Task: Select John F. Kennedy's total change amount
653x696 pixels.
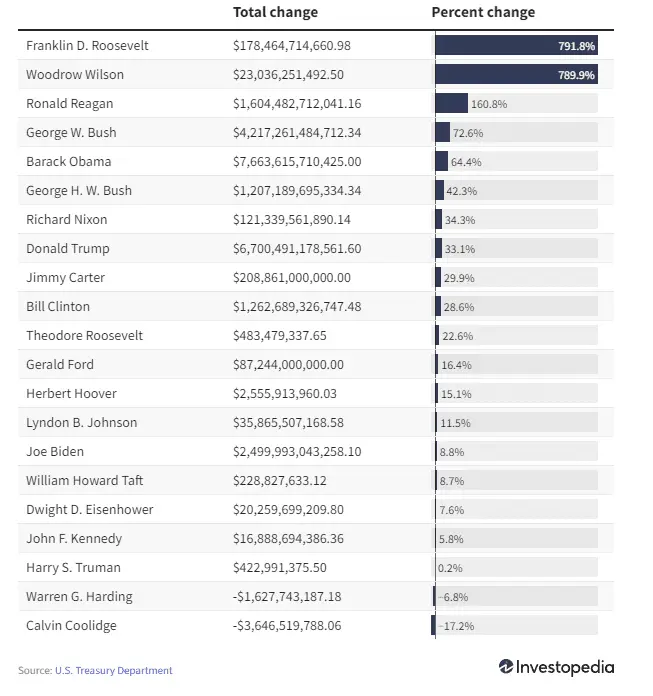Action: [x=288, y=539]
